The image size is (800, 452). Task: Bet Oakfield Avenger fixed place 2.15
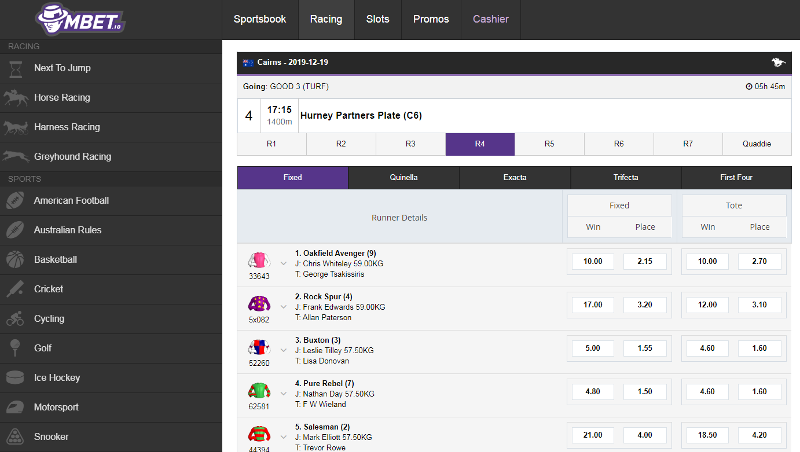point(645,261)
